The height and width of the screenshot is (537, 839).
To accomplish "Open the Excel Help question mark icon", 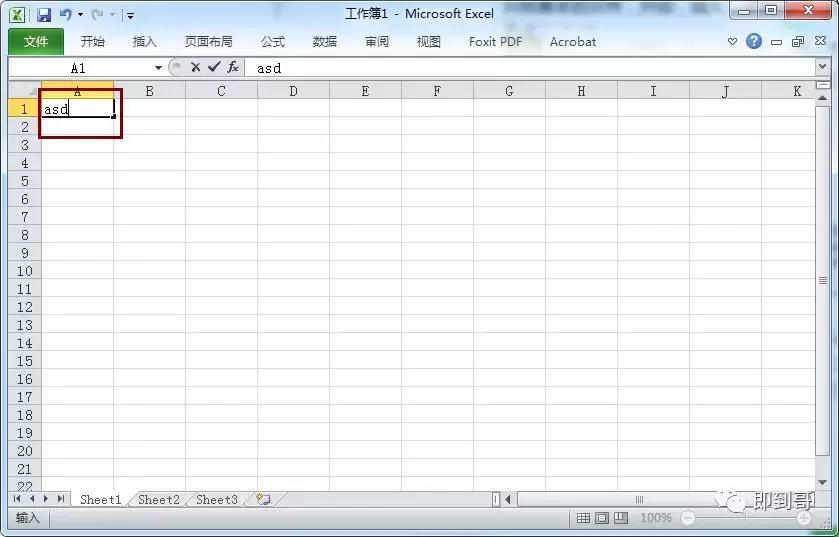I will click(754, 41).
